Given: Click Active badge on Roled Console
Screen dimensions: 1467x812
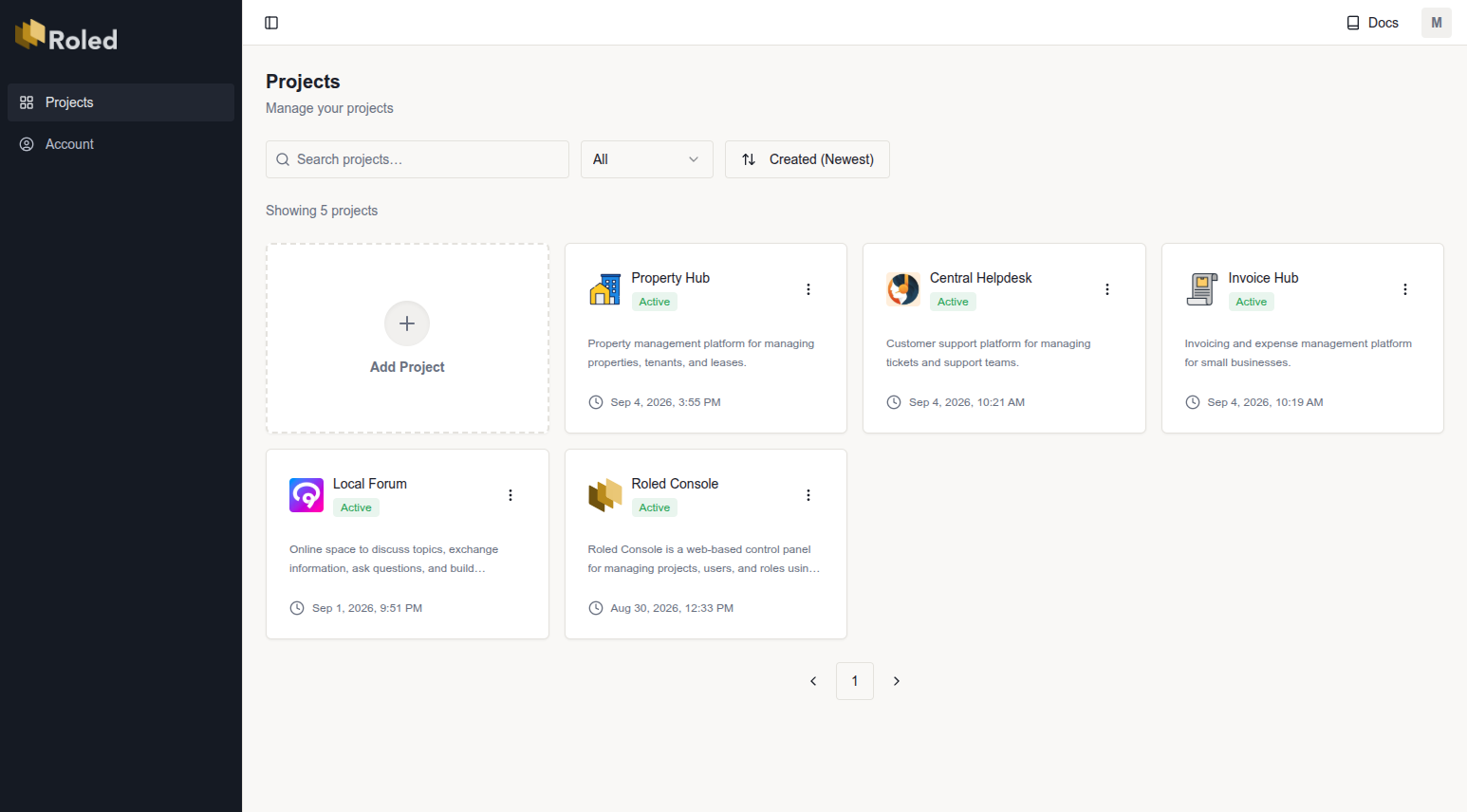Looking at the screenshot, I should (x=655, y=507).
